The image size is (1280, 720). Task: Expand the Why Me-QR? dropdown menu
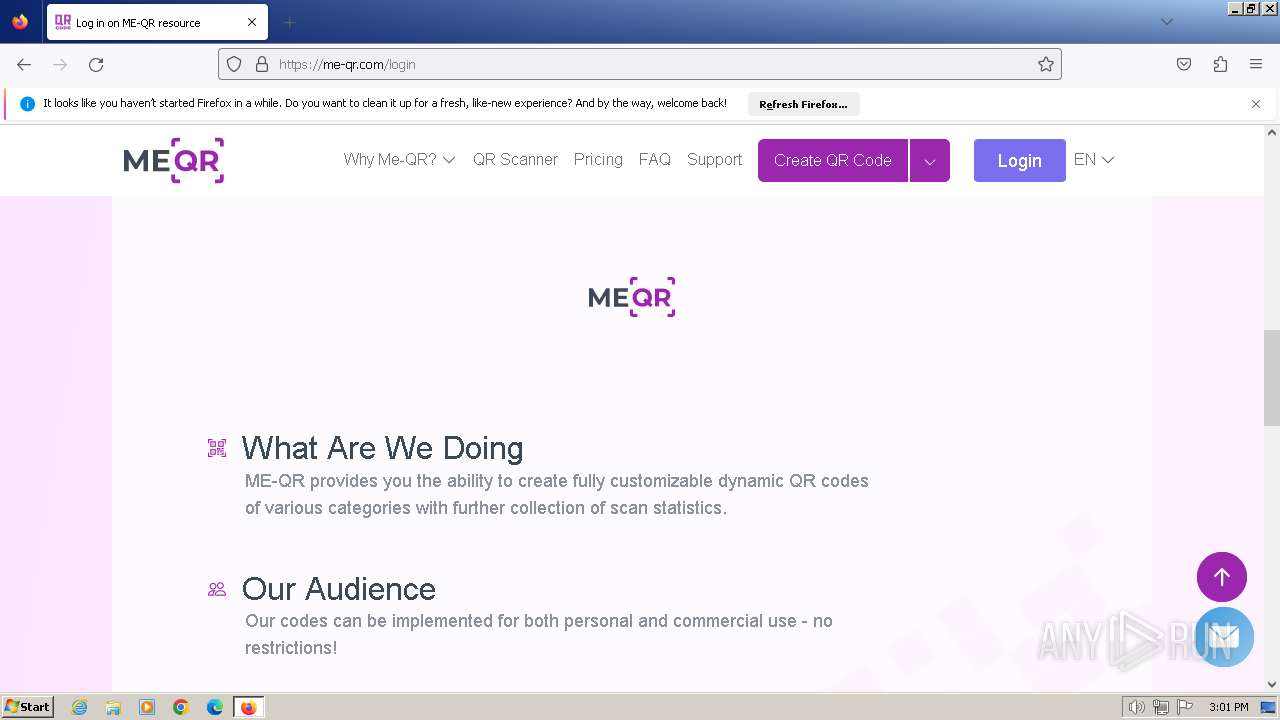399,160
